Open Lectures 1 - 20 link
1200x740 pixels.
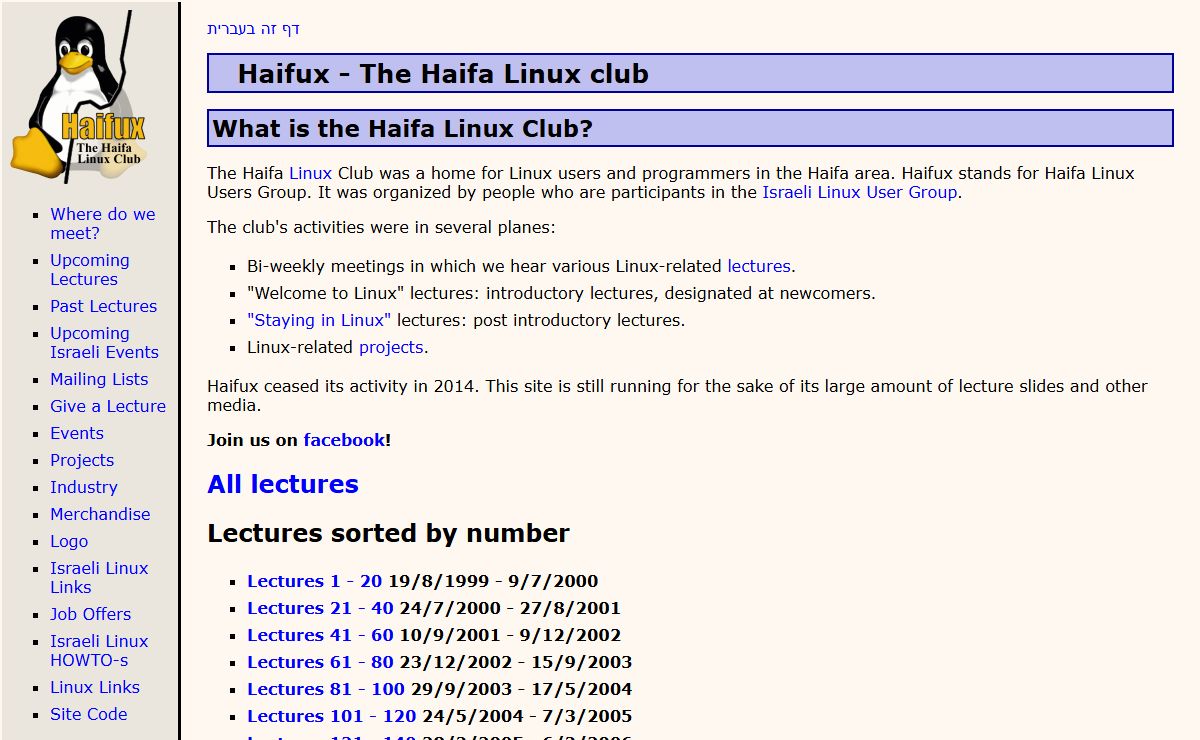coord(314,581)
